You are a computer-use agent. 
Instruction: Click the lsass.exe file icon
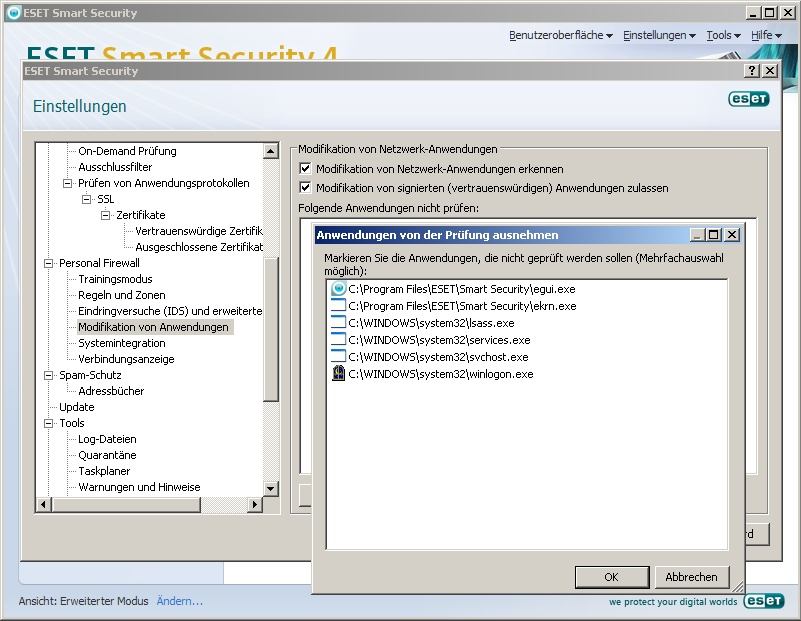coord(338,323)
